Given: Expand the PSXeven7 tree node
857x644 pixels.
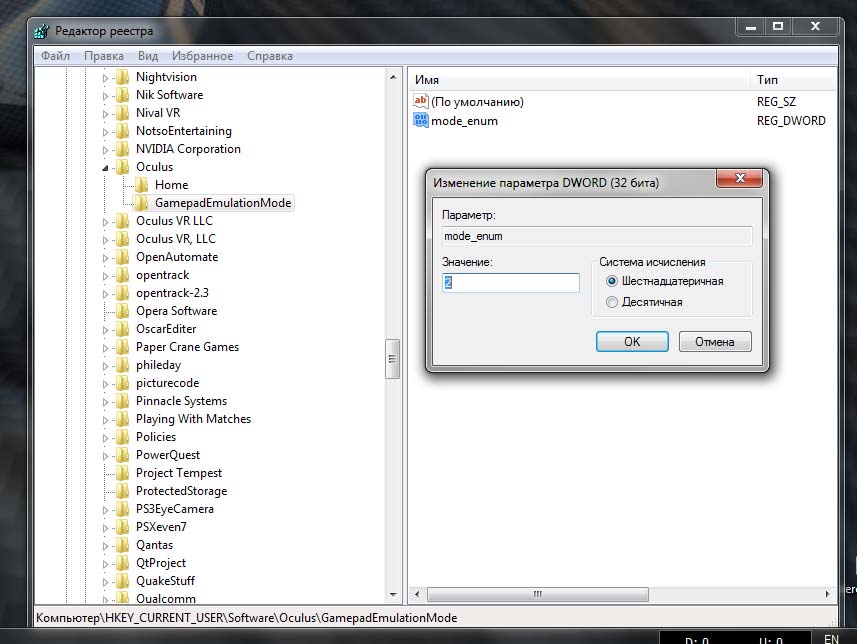Looking at the screenshot, I should (x=105, y=528).
